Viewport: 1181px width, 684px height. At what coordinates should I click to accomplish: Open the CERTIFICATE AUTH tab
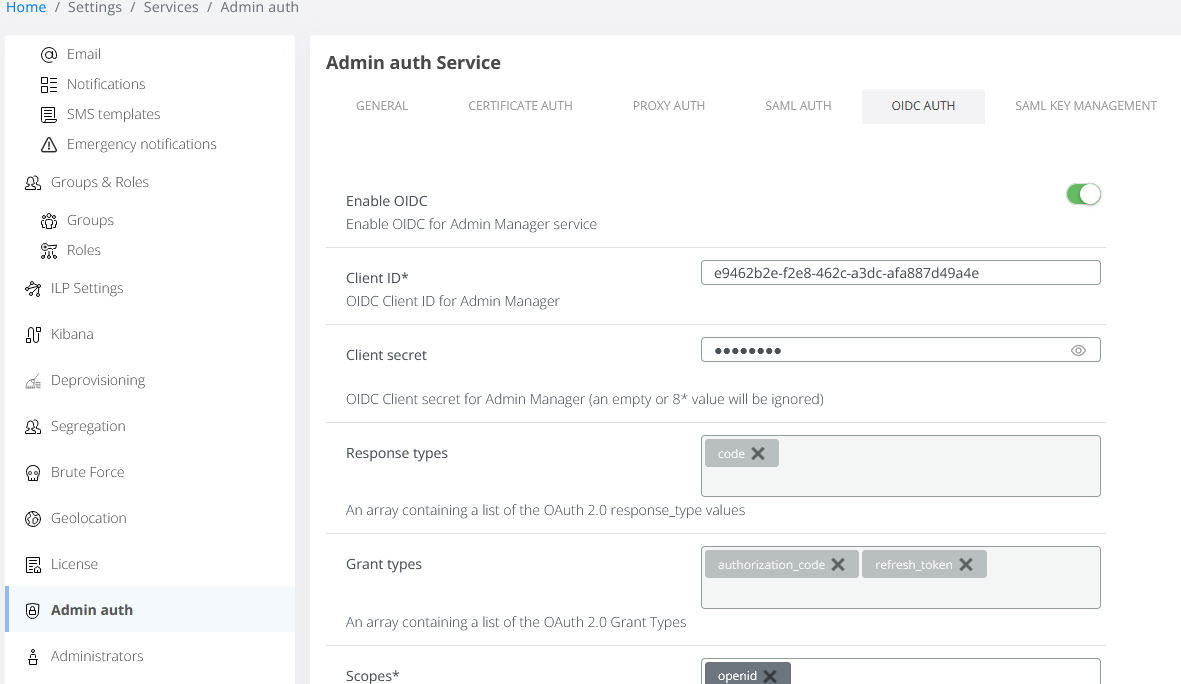pos(520,106)
